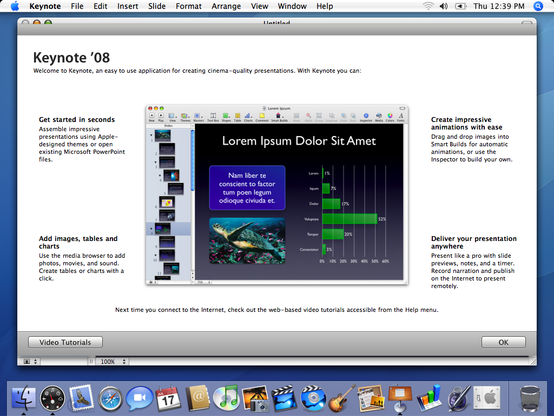The image size is (554, 416).
Task: Open the Edit menu
Action: point(100,6)
